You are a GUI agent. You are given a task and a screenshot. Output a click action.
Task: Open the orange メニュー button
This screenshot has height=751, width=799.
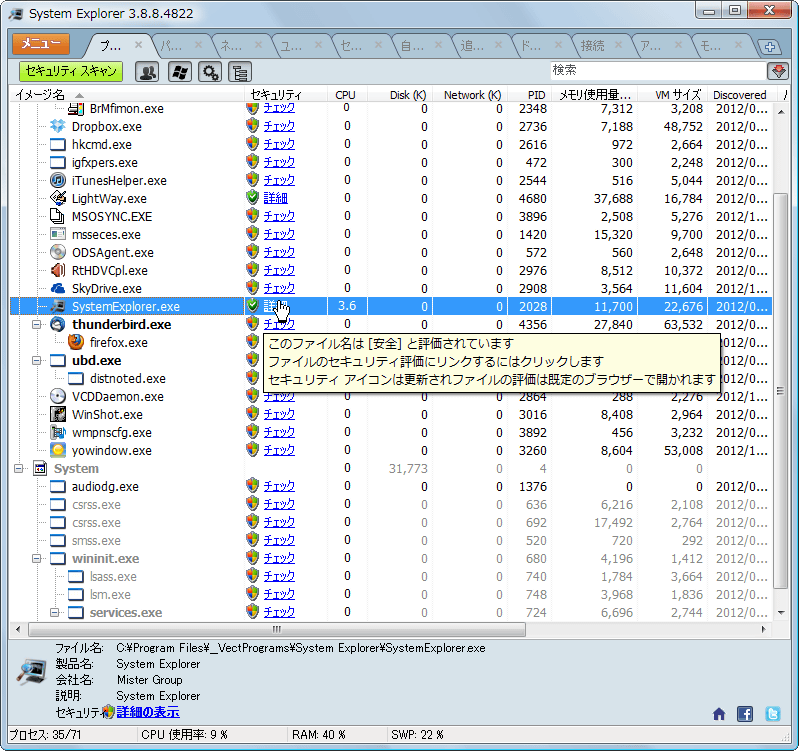[41, 44]
